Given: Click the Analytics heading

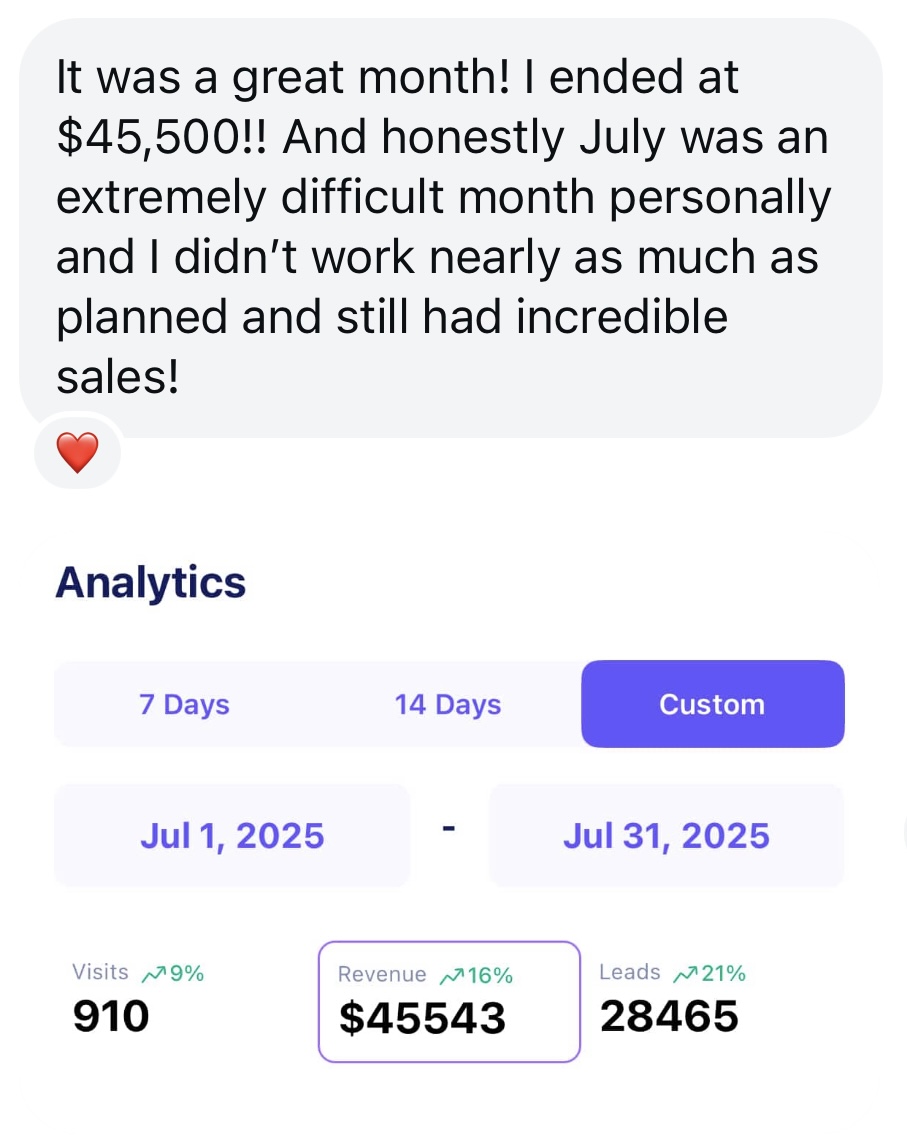Looking at the screenshot, I should [x=150, y=582].
